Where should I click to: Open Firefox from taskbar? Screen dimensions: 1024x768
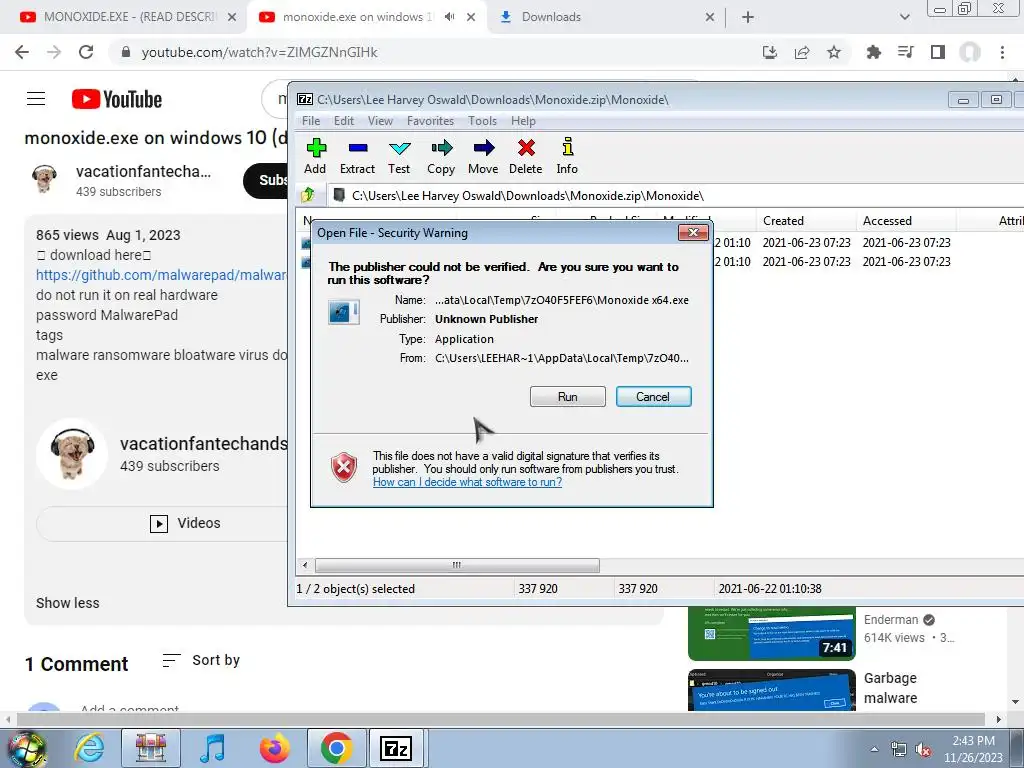point(274,748)
